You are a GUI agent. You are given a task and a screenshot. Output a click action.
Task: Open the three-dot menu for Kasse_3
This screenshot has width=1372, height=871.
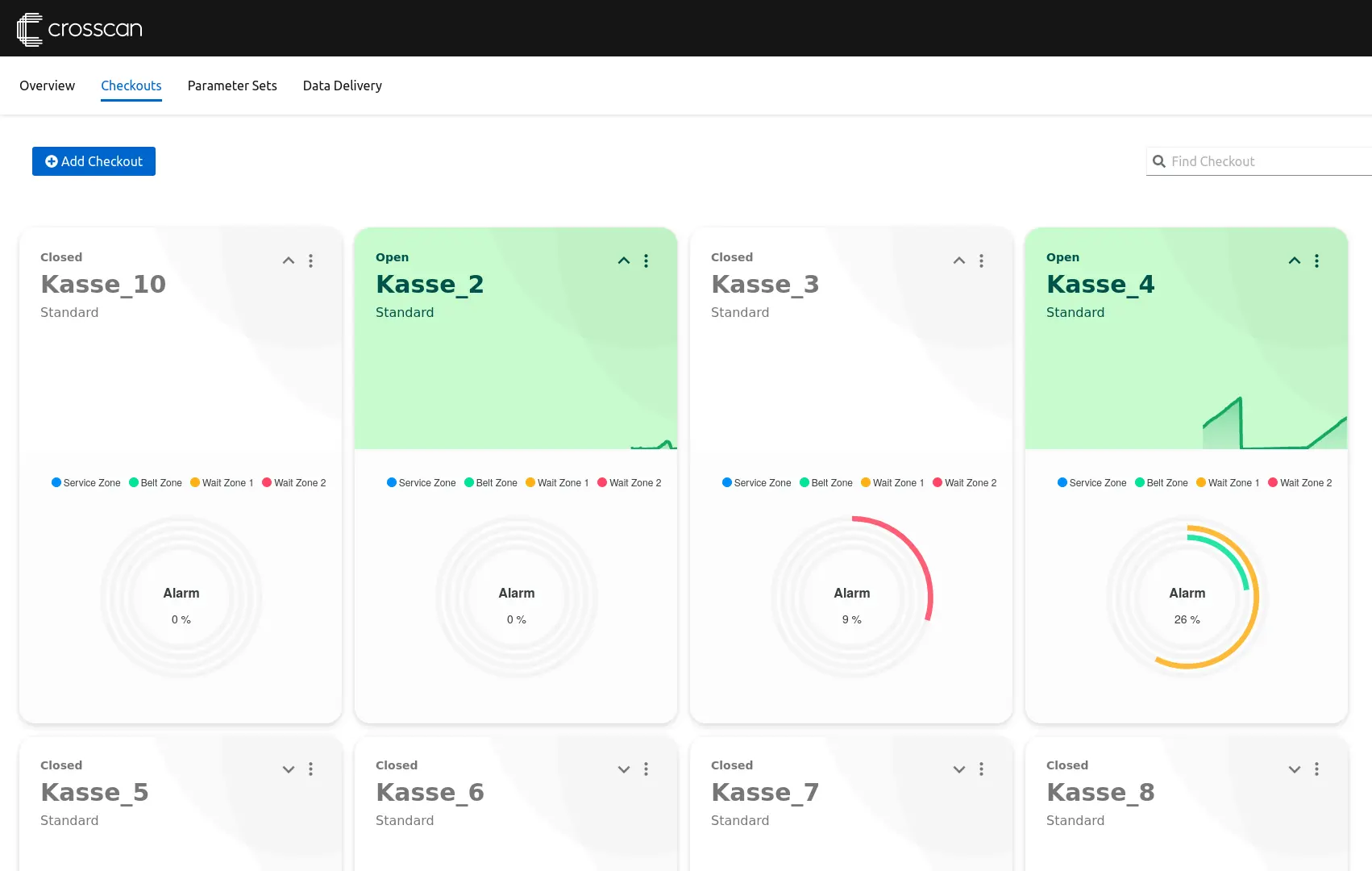pos(981,260)
